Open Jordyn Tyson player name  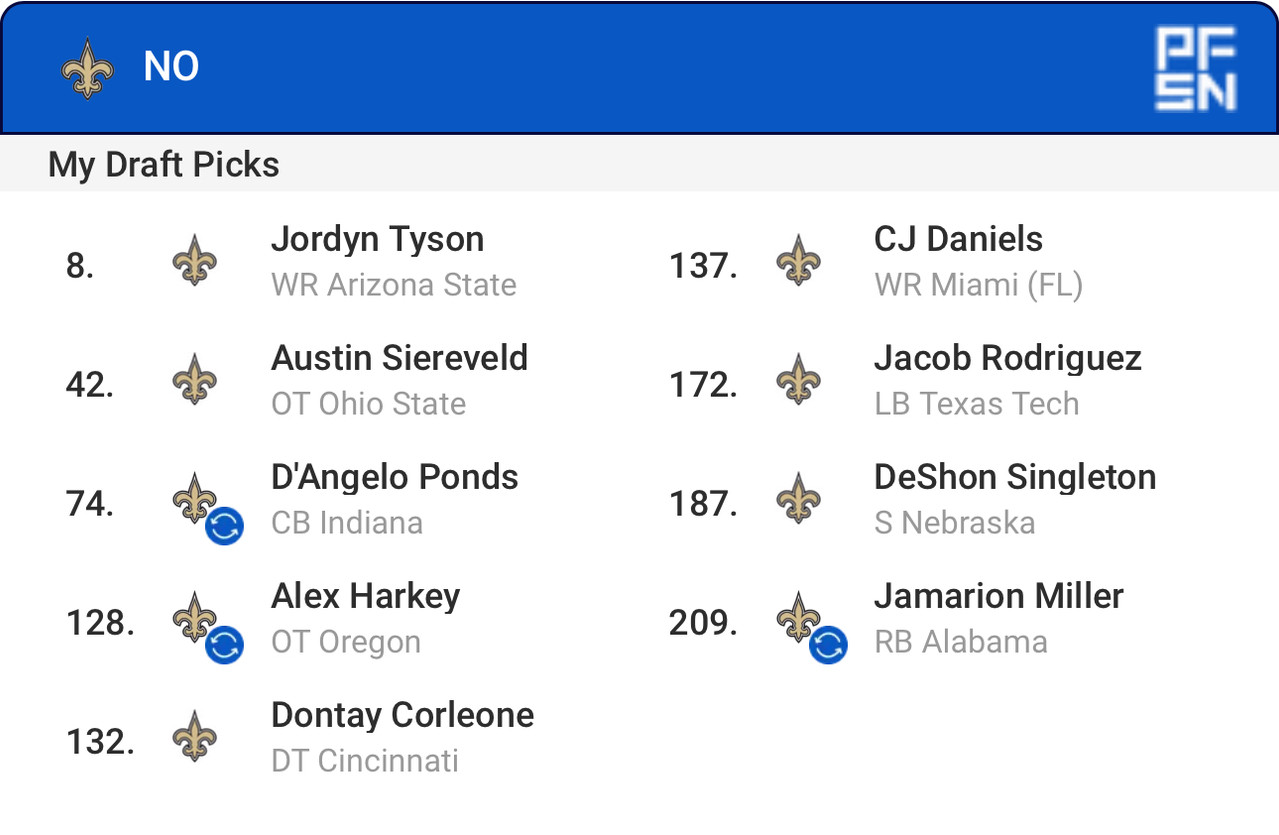pyautogui.click(x=378, y=240)
